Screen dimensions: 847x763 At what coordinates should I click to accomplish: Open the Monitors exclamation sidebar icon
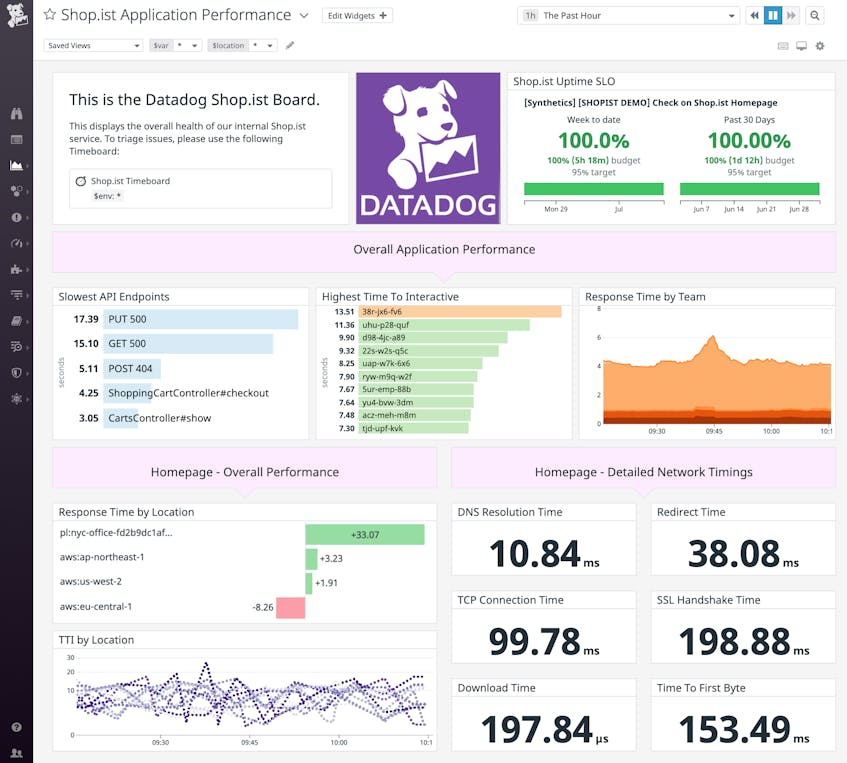pos(17,217)
